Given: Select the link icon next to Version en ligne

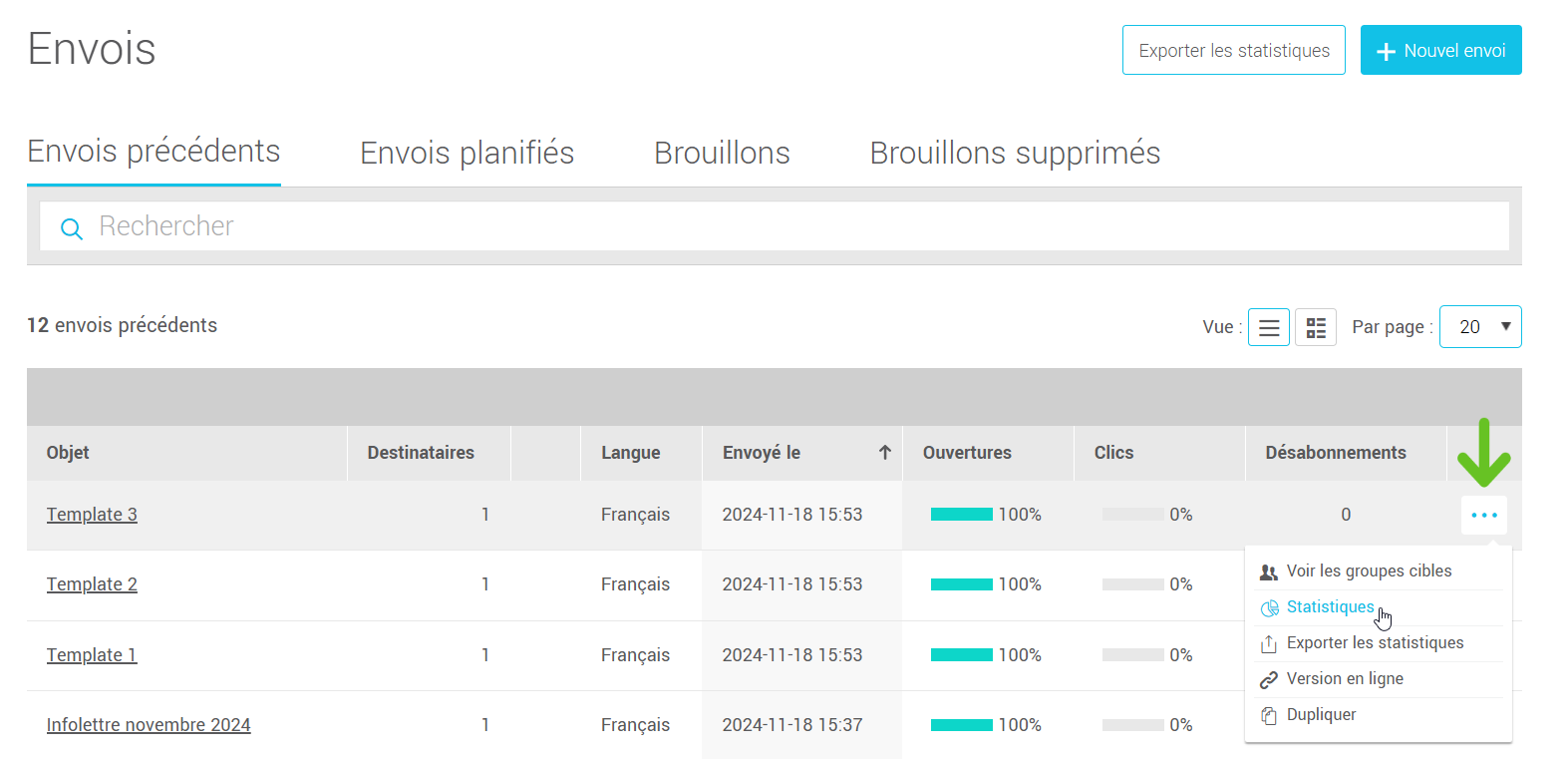Looking at the screenshot, I should 1270,678.
